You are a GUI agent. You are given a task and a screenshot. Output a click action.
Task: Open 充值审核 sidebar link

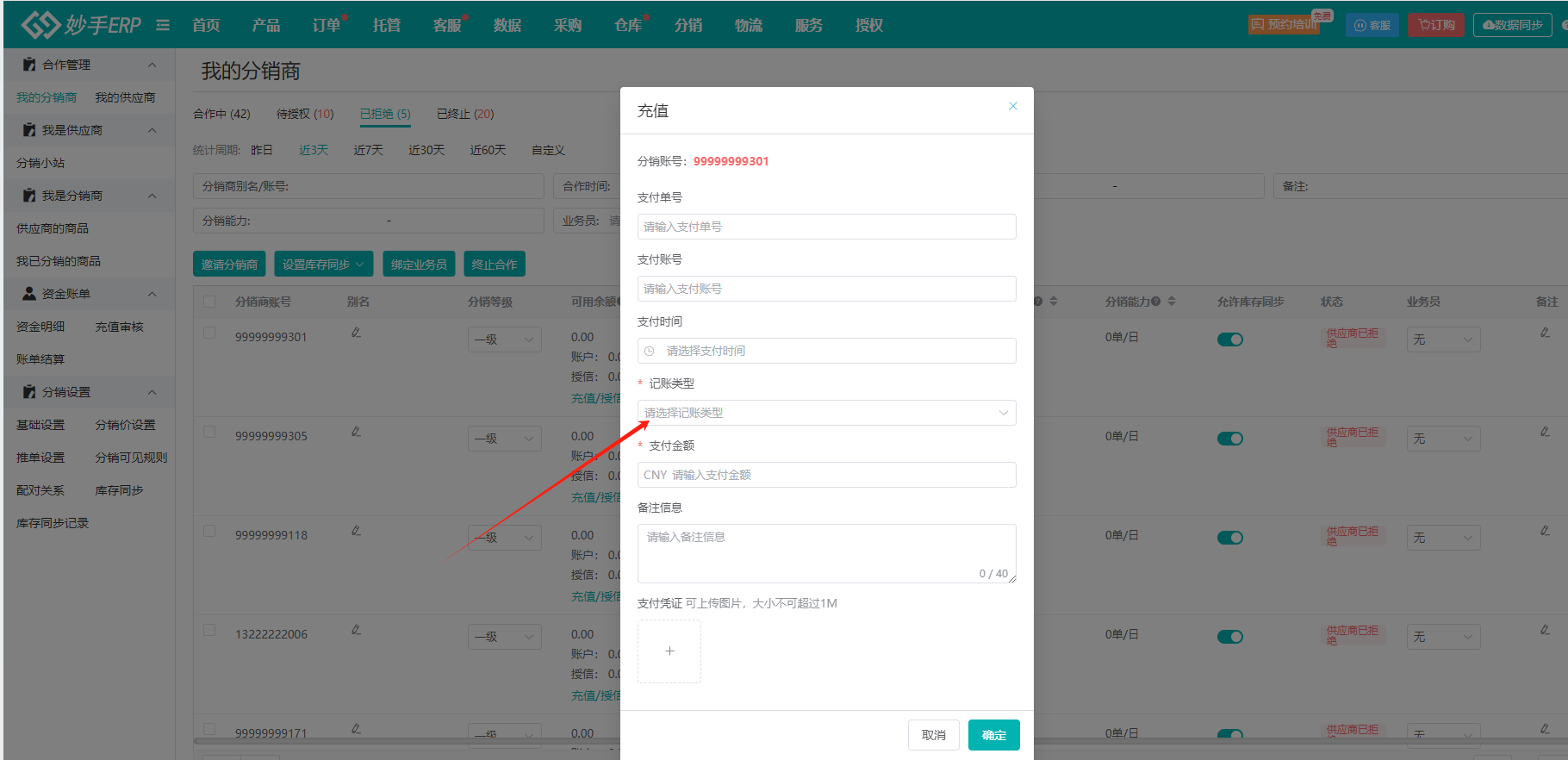119,327
